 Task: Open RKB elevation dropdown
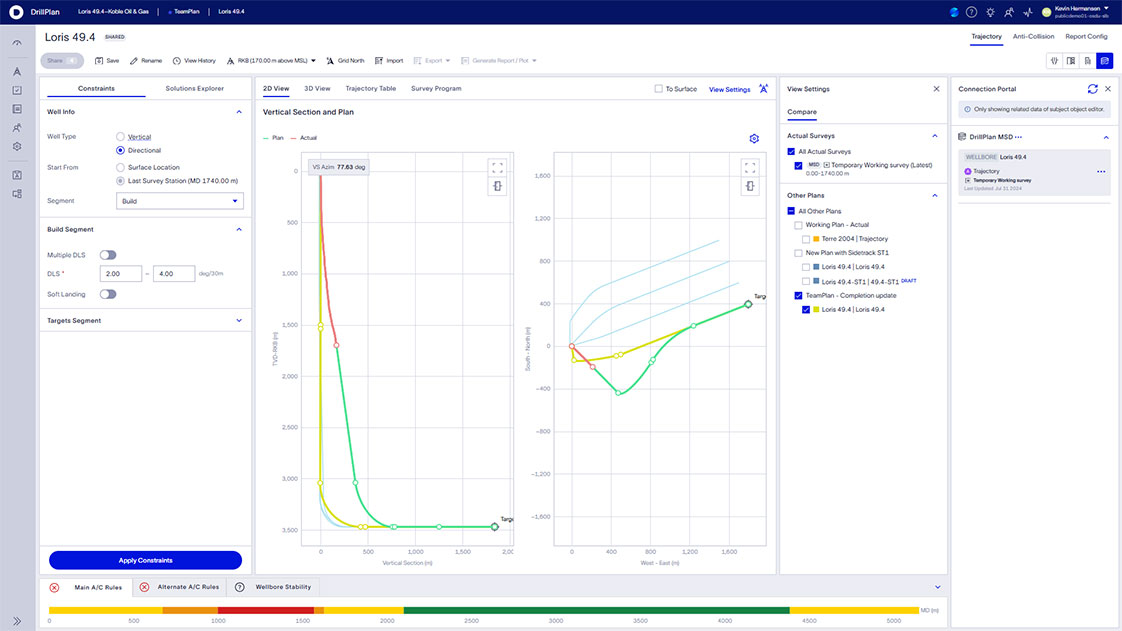(271, 61)
